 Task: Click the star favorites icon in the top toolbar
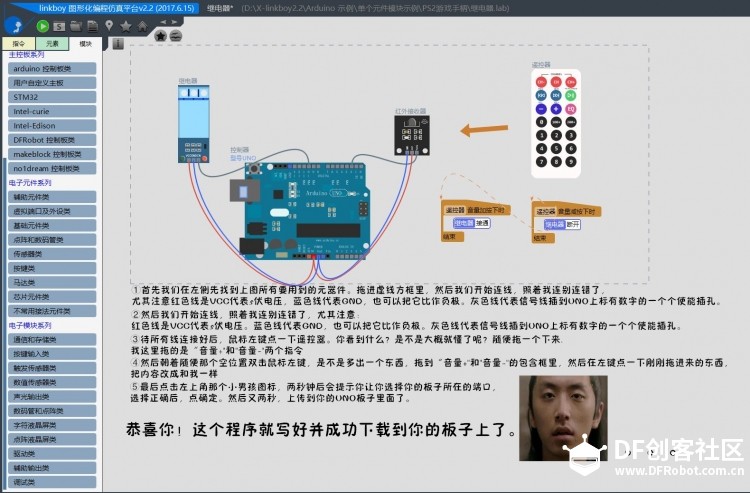(126, 26)
